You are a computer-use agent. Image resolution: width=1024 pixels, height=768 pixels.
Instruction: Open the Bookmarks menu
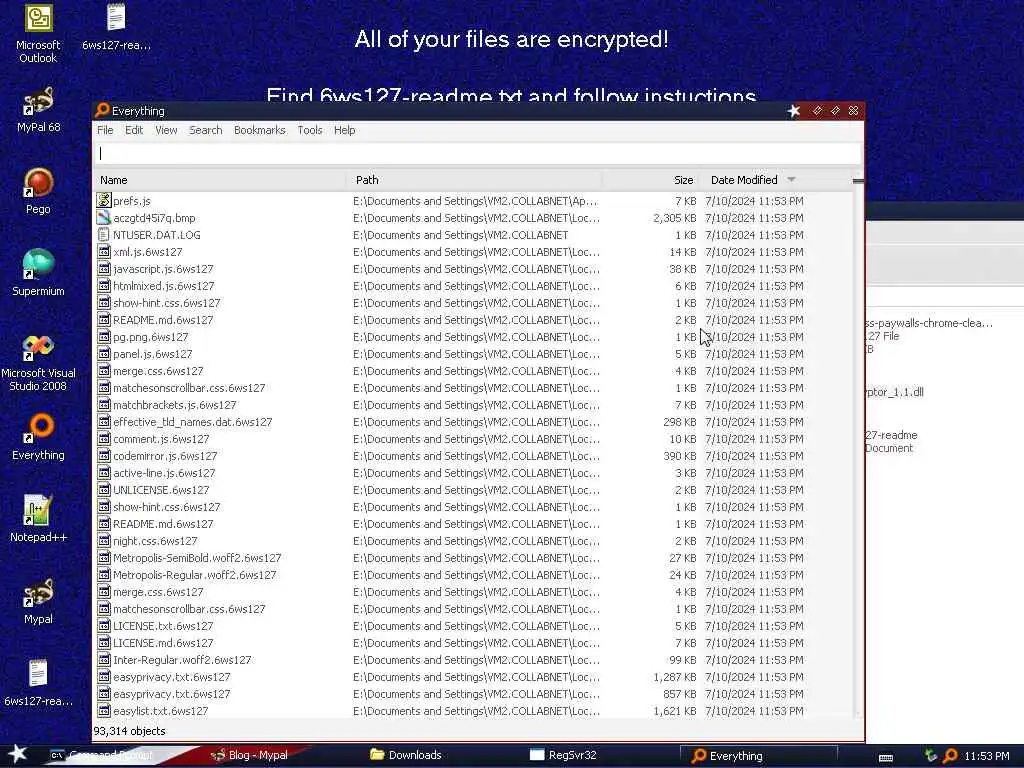259,130
